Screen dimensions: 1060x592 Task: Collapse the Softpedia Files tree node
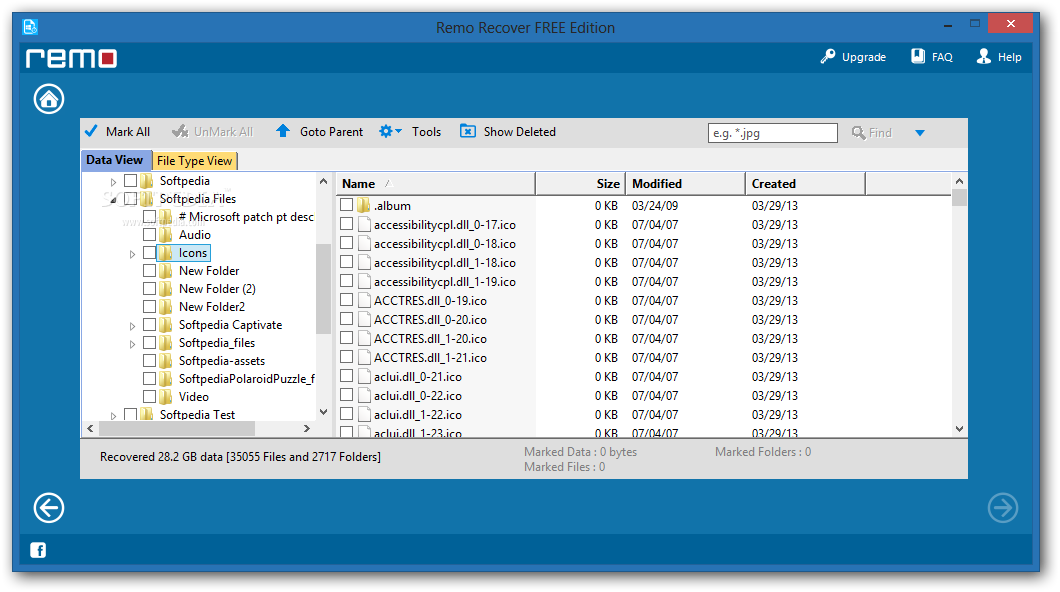[113, 199]
